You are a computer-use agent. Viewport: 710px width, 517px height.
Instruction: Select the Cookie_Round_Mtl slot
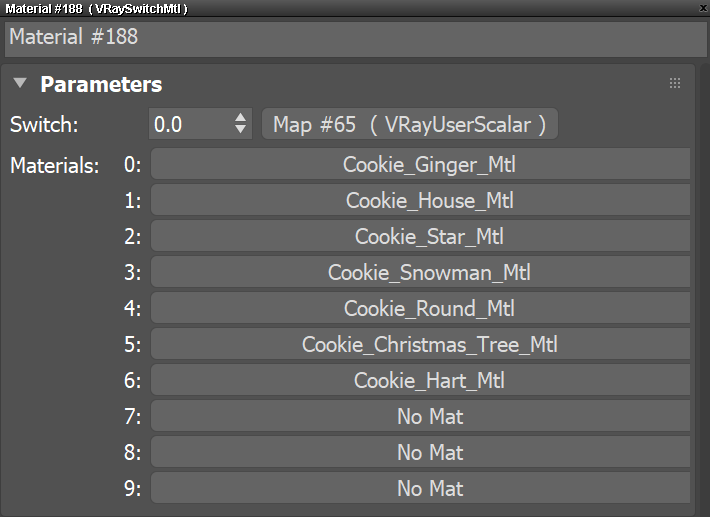[x=420, y=308]
